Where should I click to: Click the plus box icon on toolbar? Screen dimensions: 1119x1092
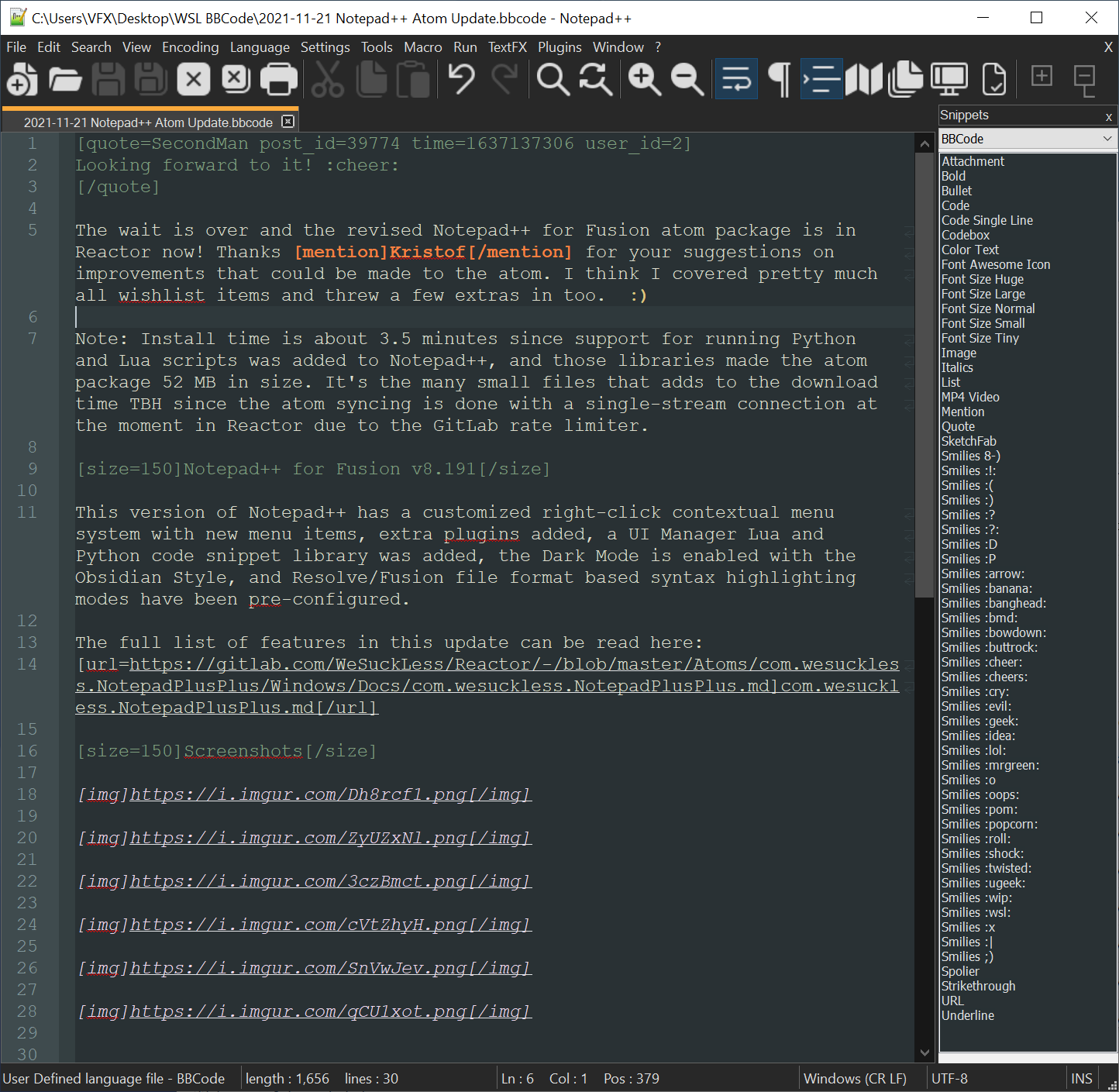[x=1042, y=76]
